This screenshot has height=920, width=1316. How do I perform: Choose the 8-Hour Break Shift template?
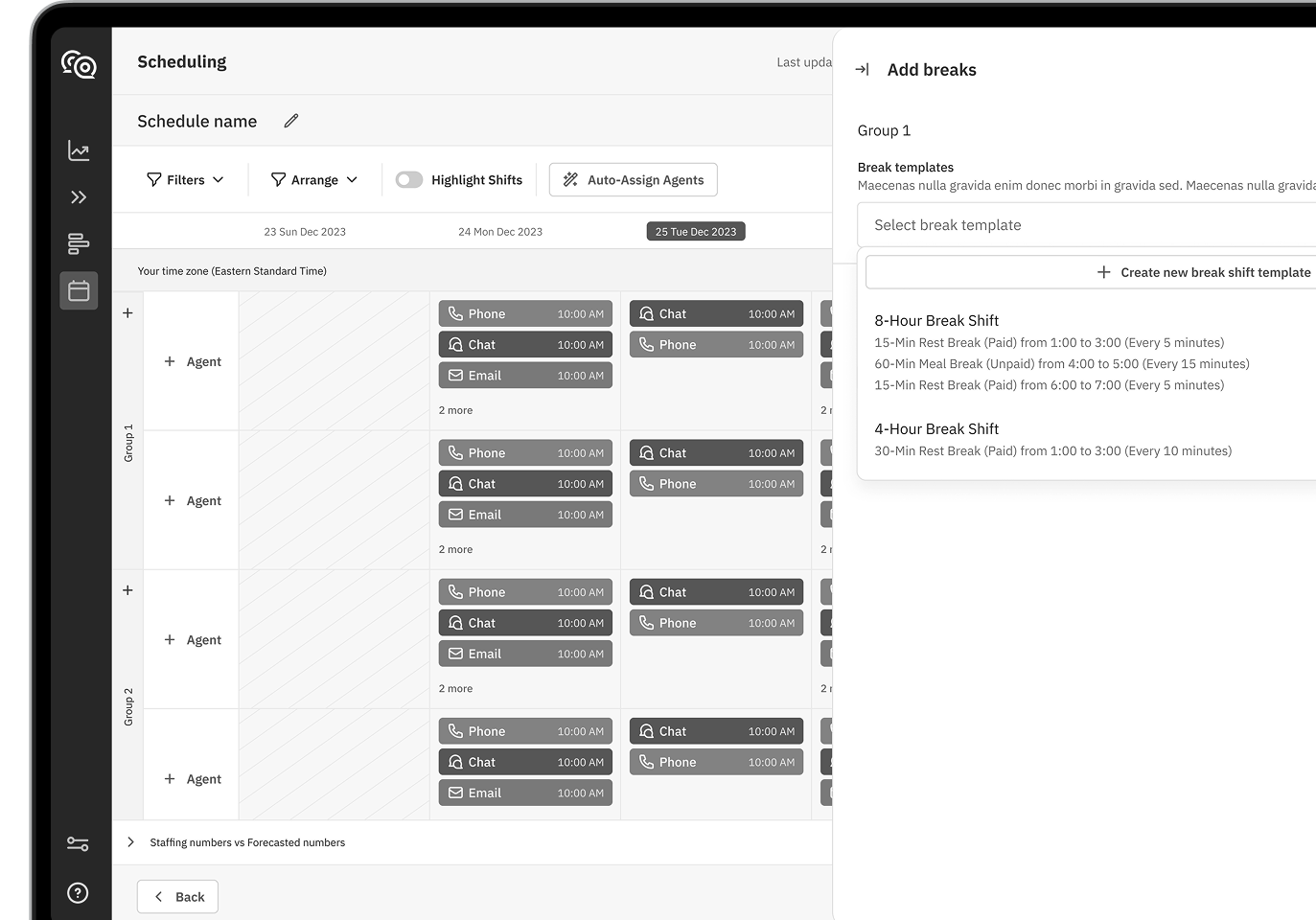pyautogui.click(x=936, y=321)
